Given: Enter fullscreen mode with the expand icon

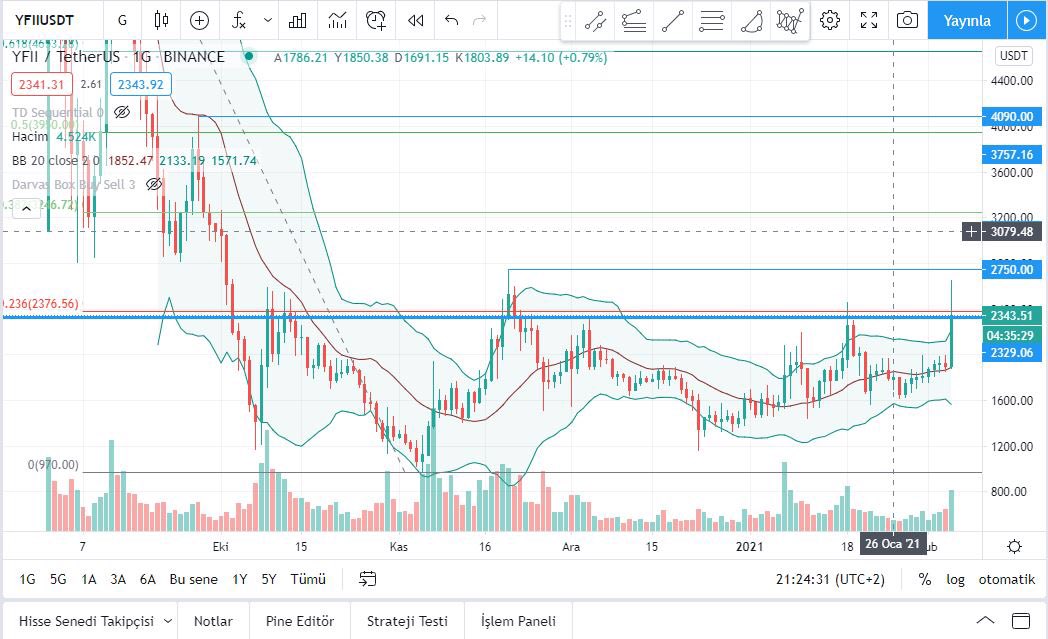Looking at the screenshot, I should pyautogui.click(x=869, y=20).
